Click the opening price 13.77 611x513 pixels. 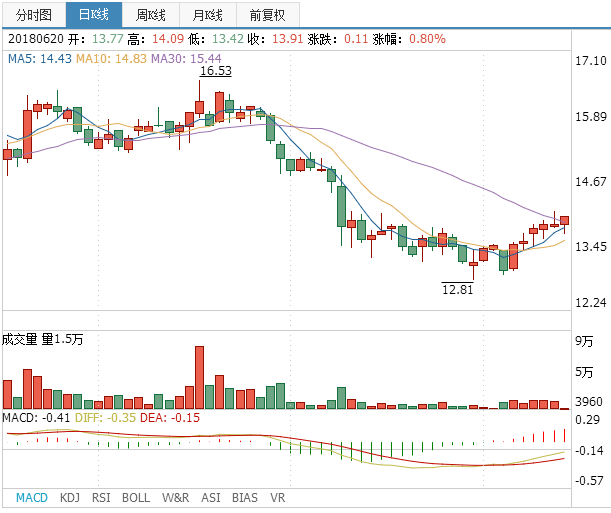coord(108,39)
